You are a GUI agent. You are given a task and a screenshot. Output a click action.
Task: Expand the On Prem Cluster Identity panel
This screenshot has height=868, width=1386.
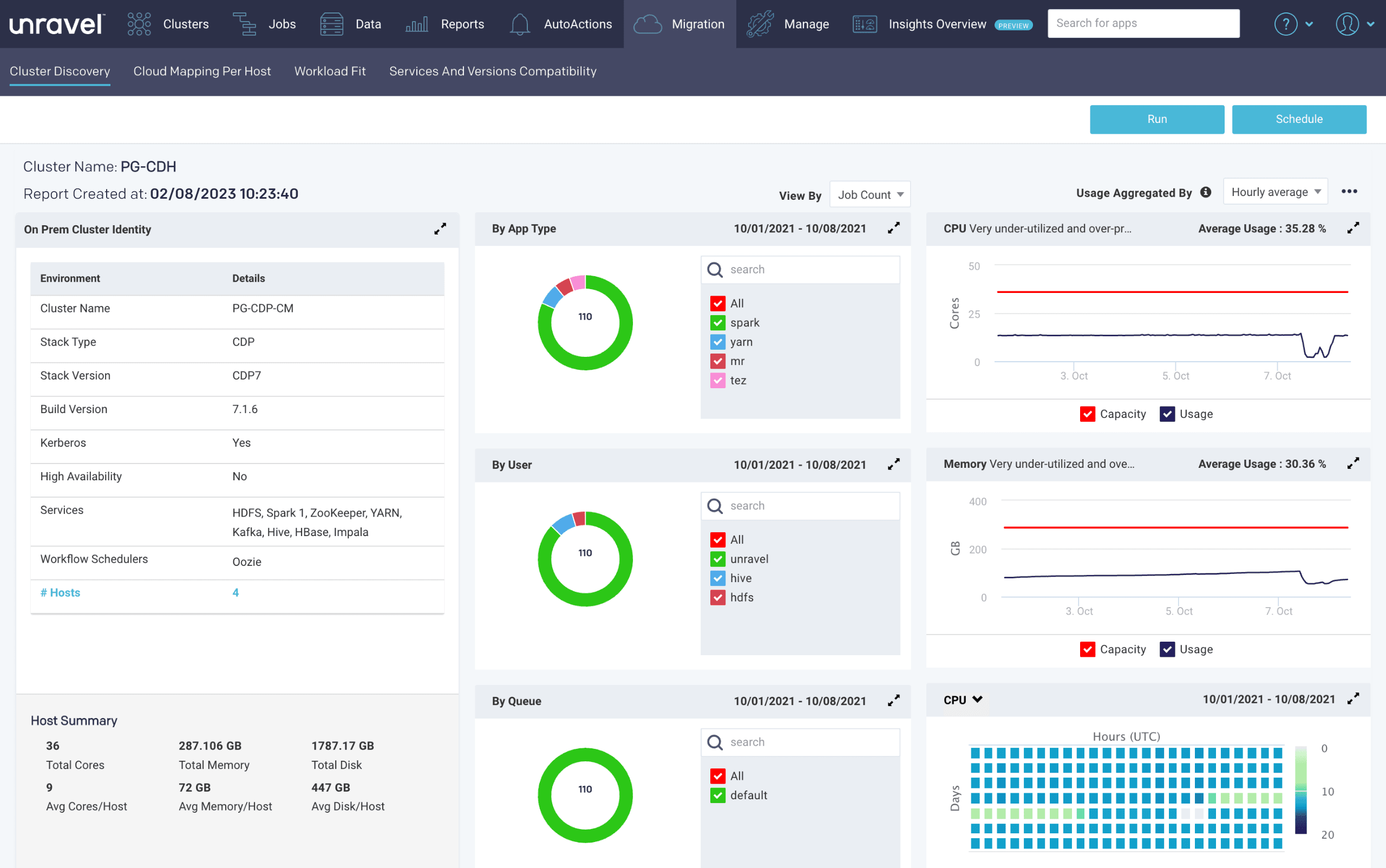[x=440, y=229]
